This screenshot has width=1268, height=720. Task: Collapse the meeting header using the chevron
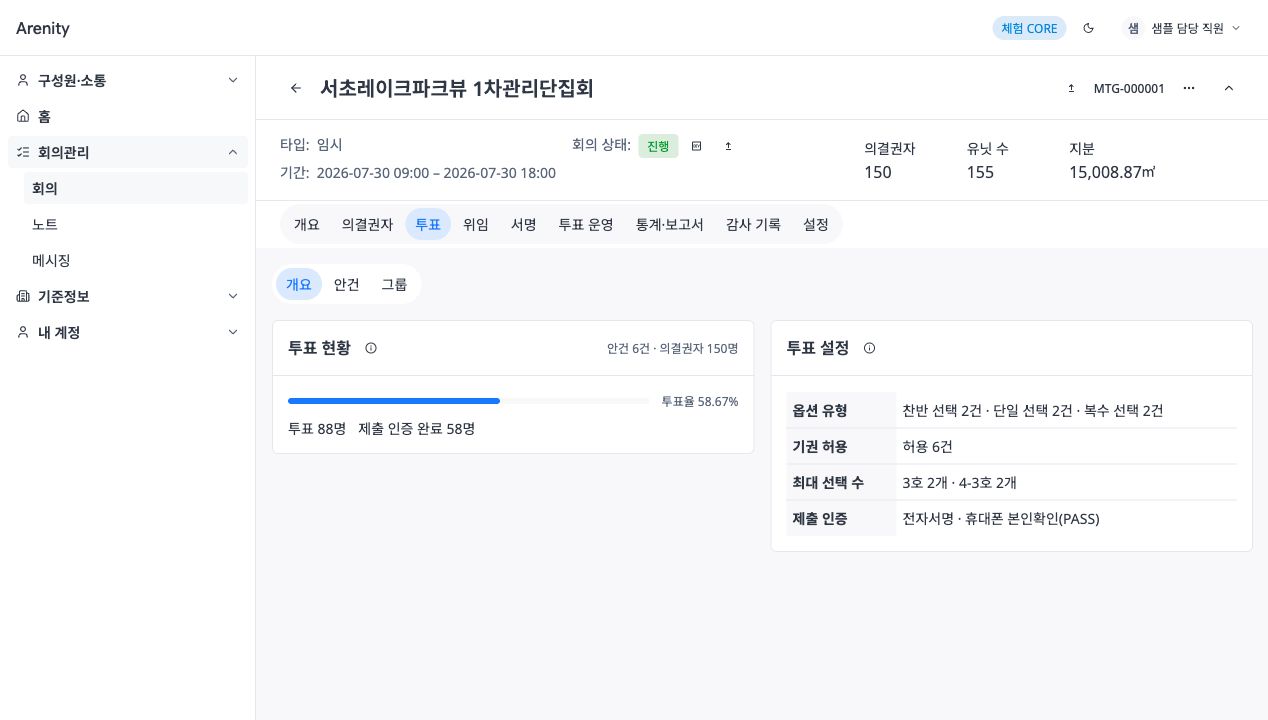coord(1229,88)
